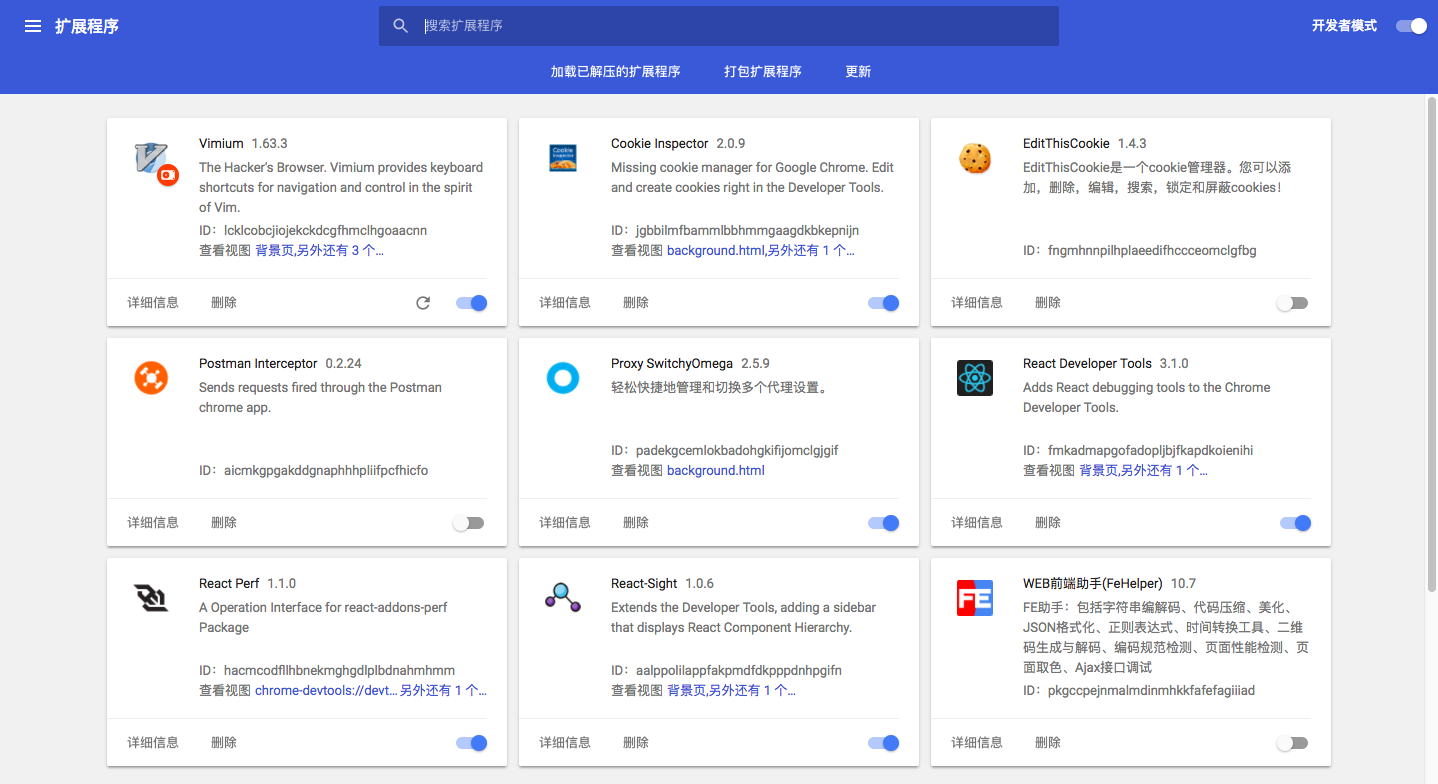Click the Vimium extension icon
The height and width of the screenshot is (784, 1438).
point(156,162)
